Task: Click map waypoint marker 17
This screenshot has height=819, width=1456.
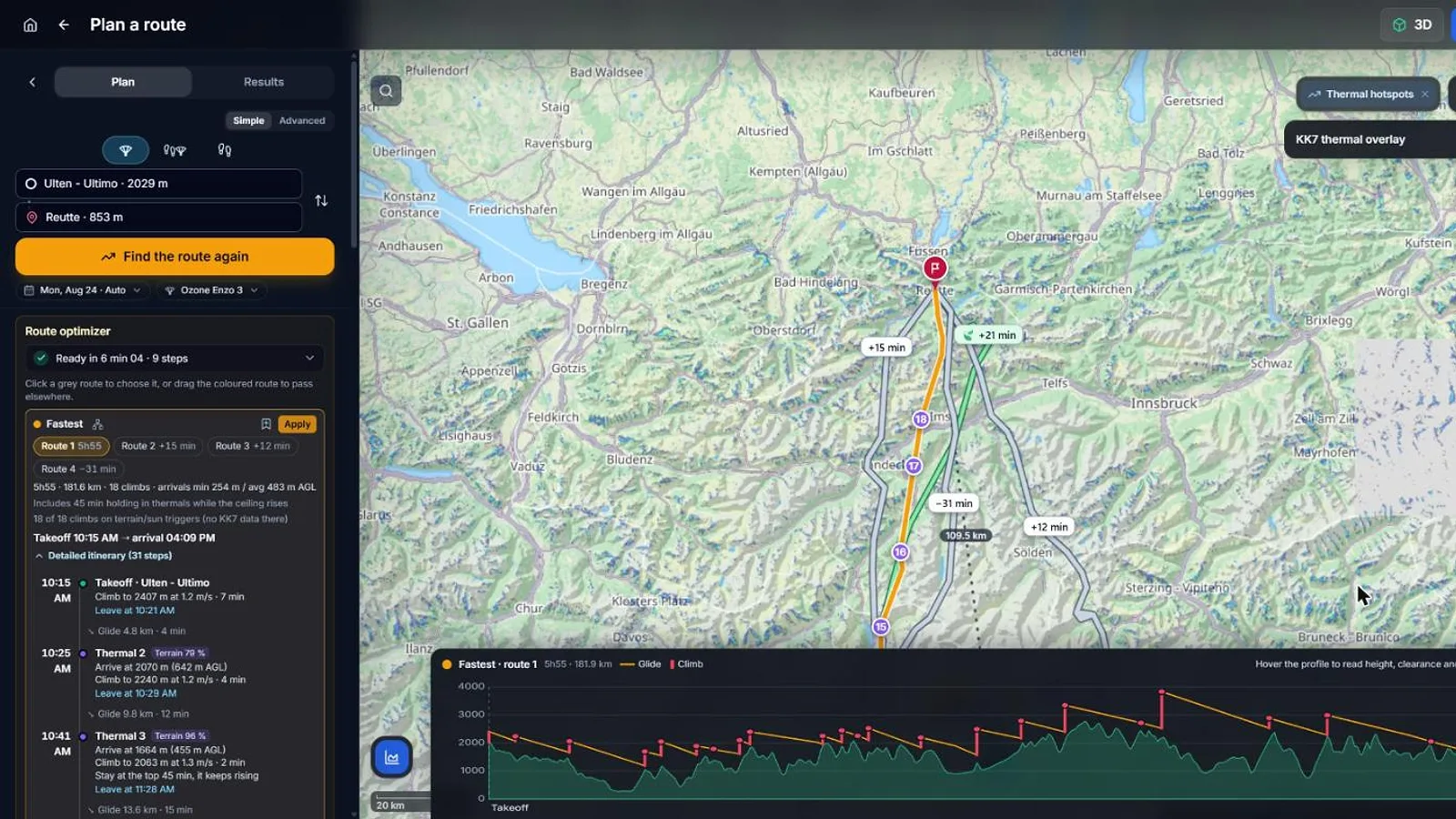Action: [914, 466]
